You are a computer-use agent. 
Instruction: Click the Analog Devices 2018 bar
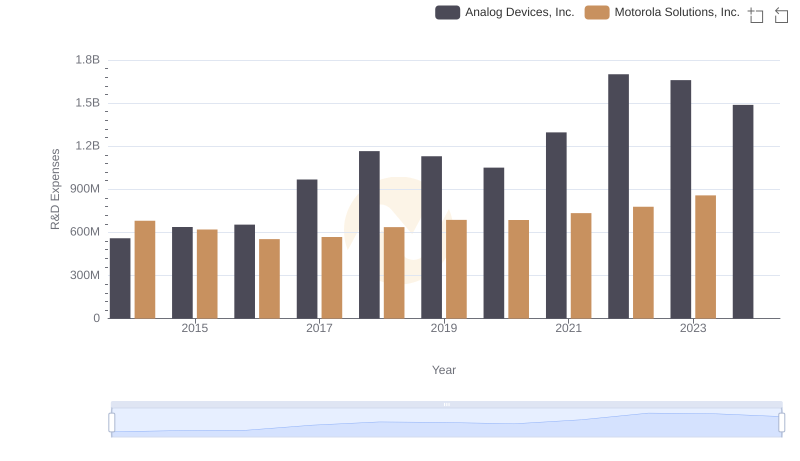(369, 235)
